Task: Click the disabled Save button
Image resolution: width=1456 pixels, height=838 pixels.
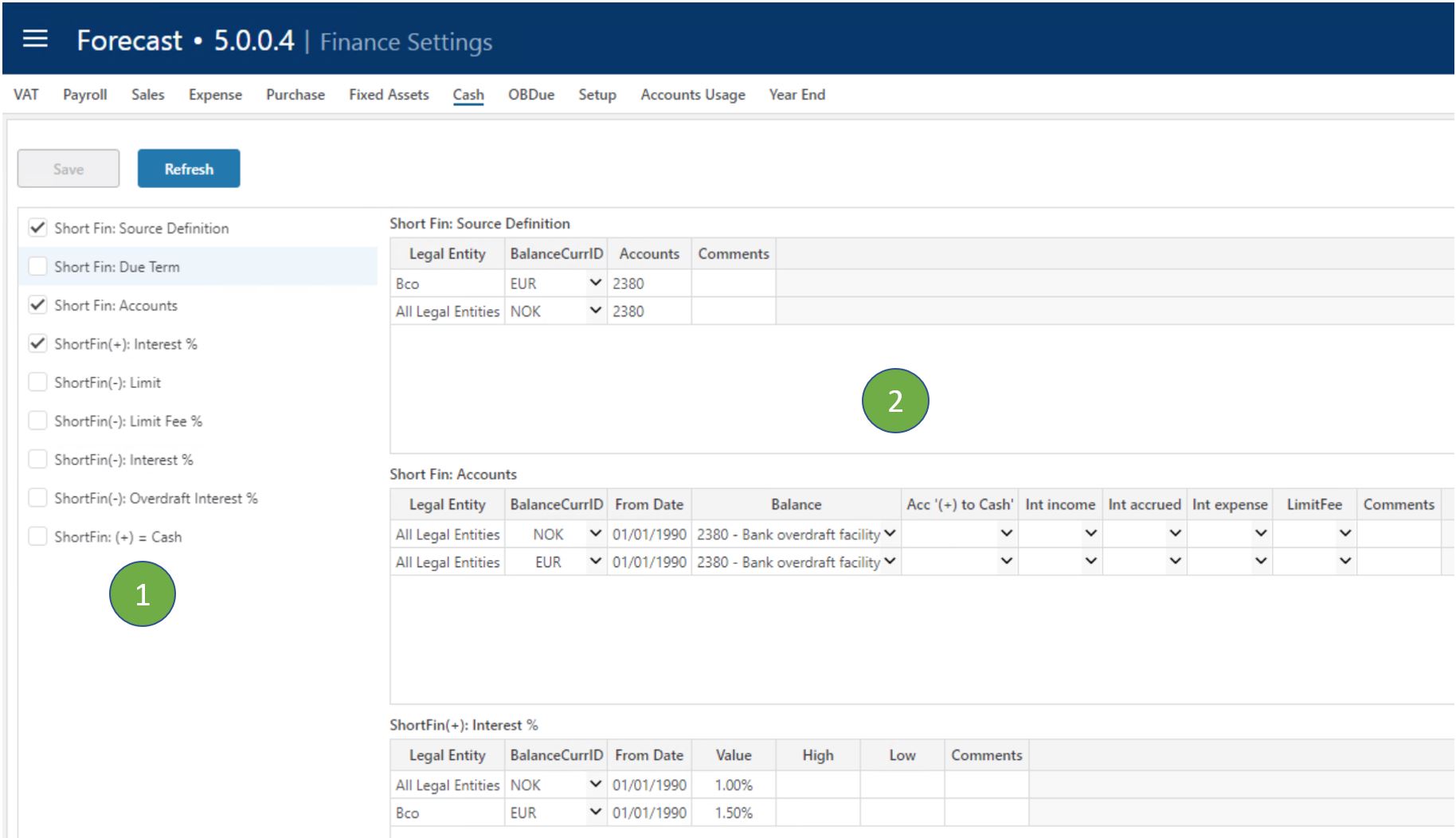Action: [68, 168]
